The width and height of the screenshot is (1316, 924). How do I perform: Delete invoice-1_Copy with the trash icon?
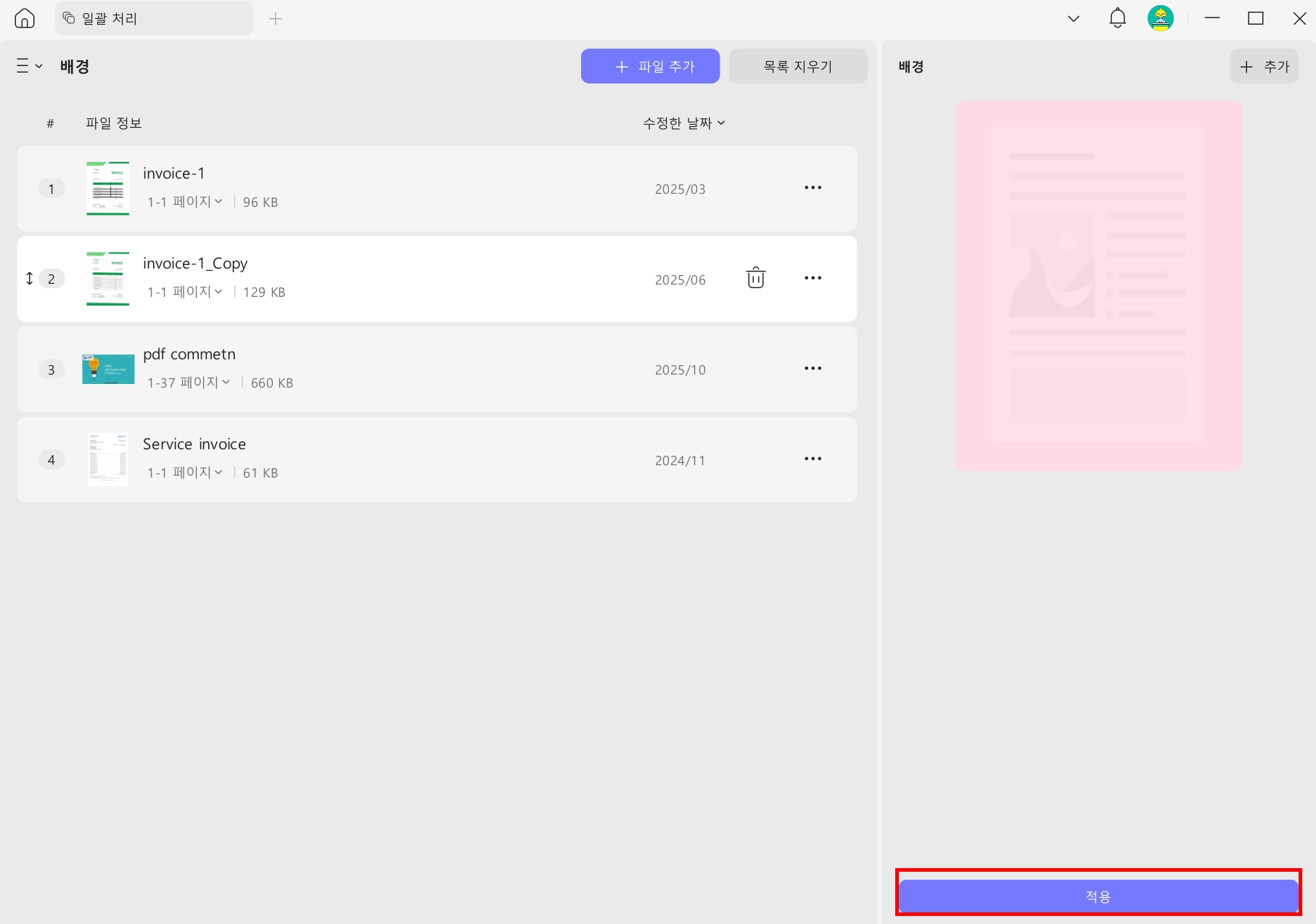(756, 278)
